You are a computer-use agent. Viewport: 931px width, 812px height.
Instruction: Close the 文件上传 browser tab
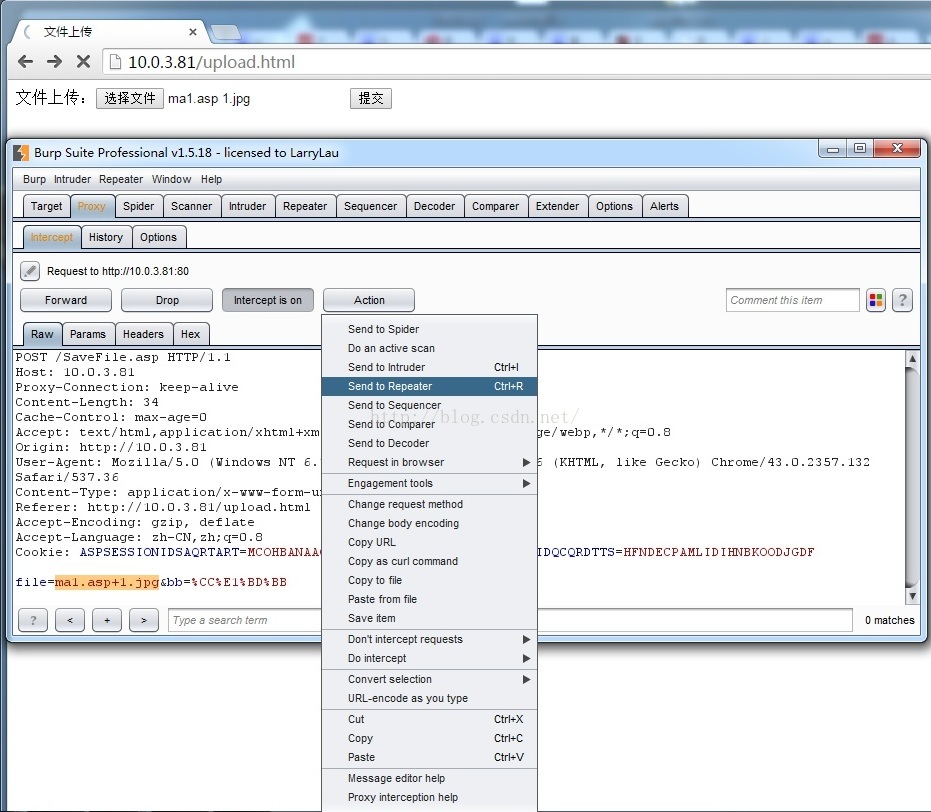click(x=193, y=32)
